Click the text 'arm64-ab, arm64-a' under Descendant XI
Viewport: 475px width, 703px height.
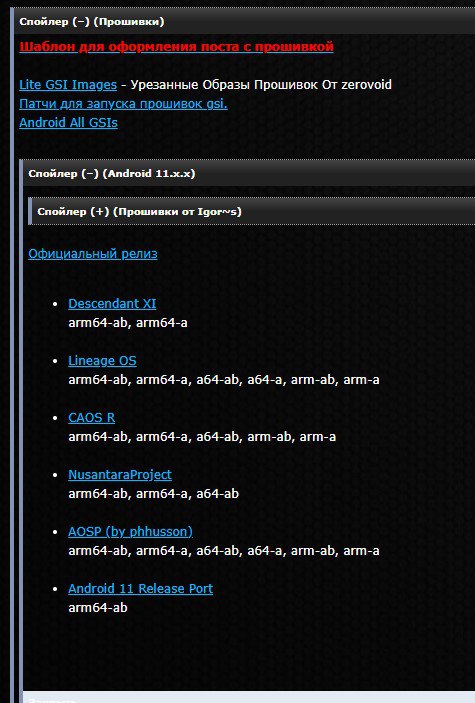click(x=128, y=323)
